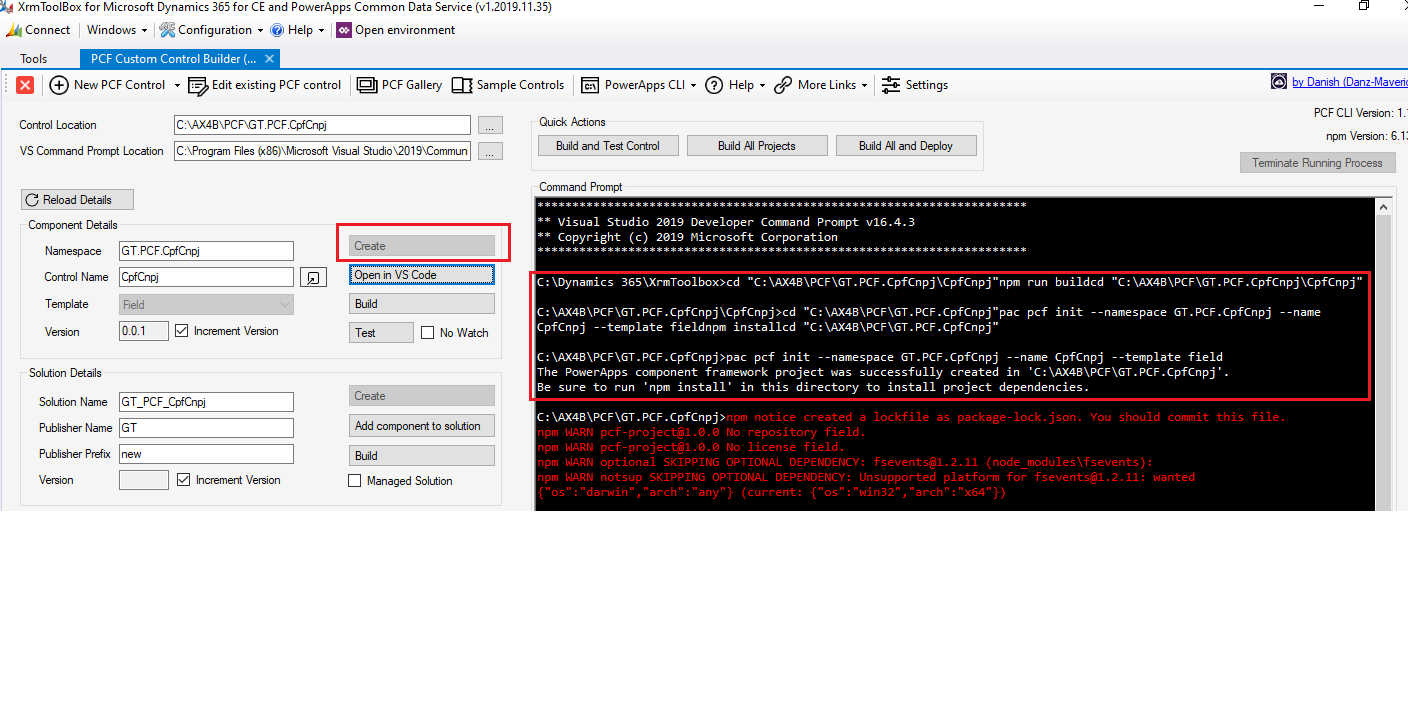Click the Edit existing PCF control icon
The height and width of the screenshot is (728, 1408).
(x=198, y=85)
